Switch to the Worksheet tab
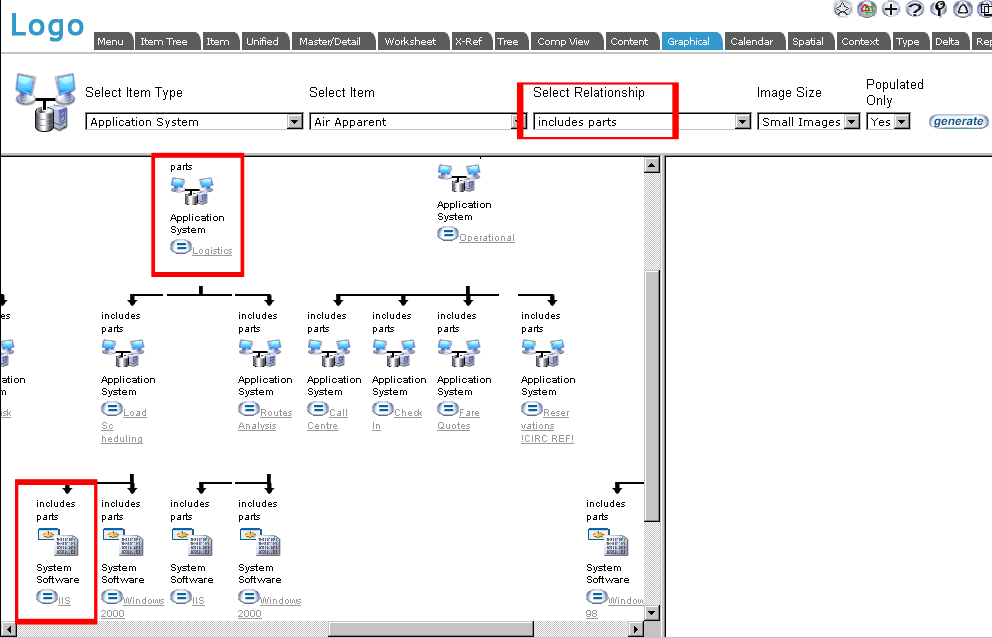 click(410, 42)
